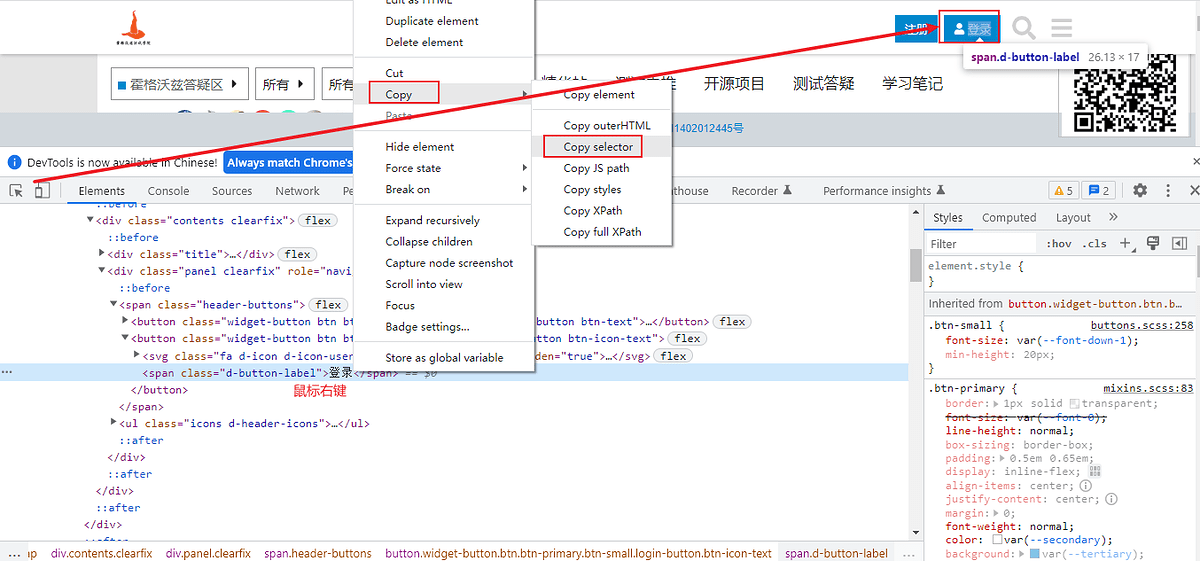Click the info icon beside DevTools notice
The image size is (1200, 561).
pyautogui.click(x=14, y=162)
